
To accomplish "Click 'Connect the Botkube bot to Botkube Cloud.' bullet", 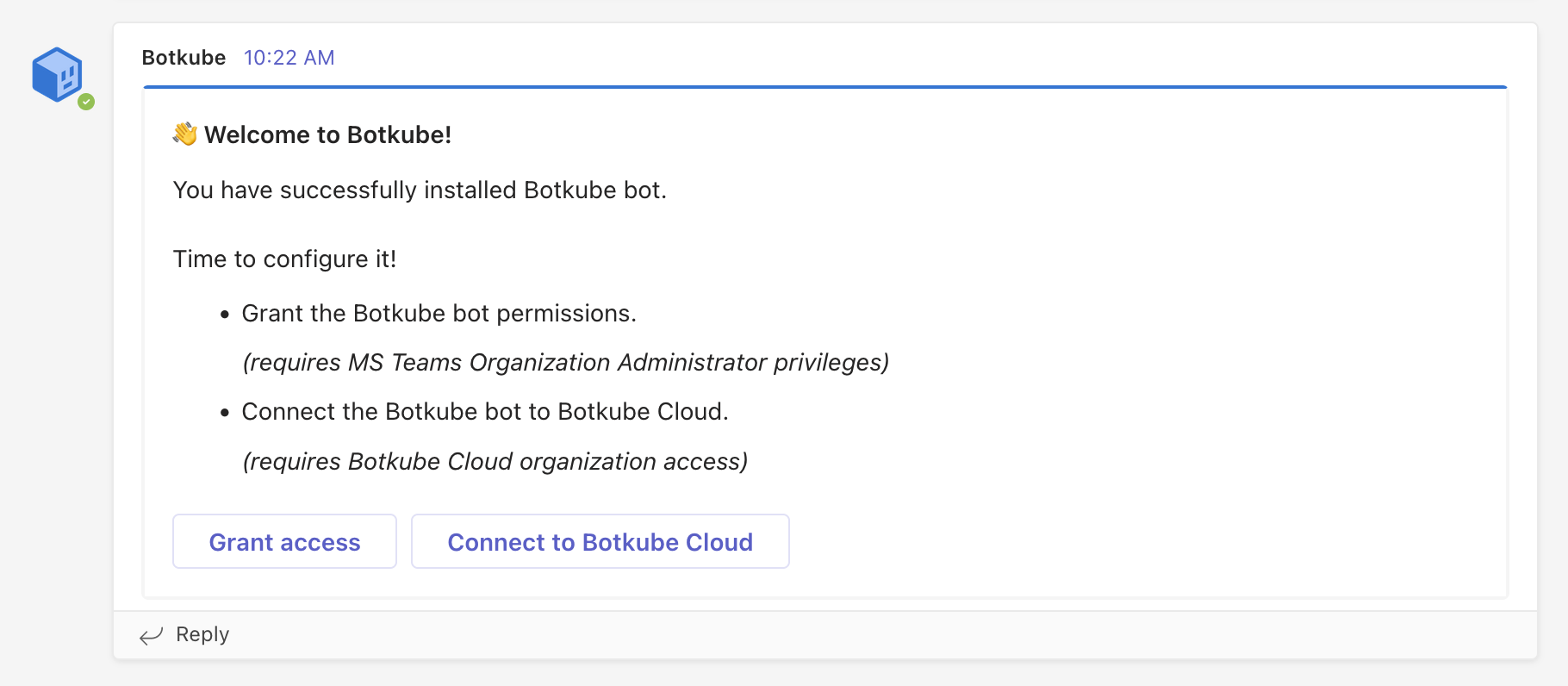I will click(485, 411).
